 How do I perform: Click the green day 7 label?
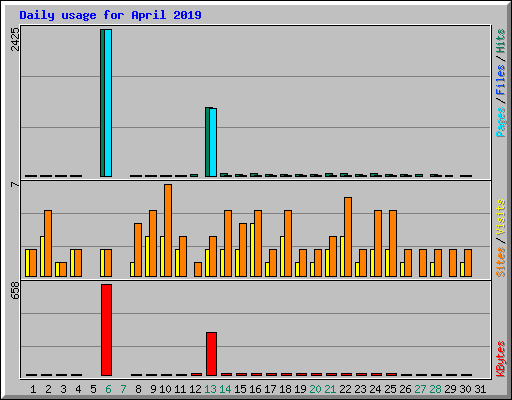123,389
